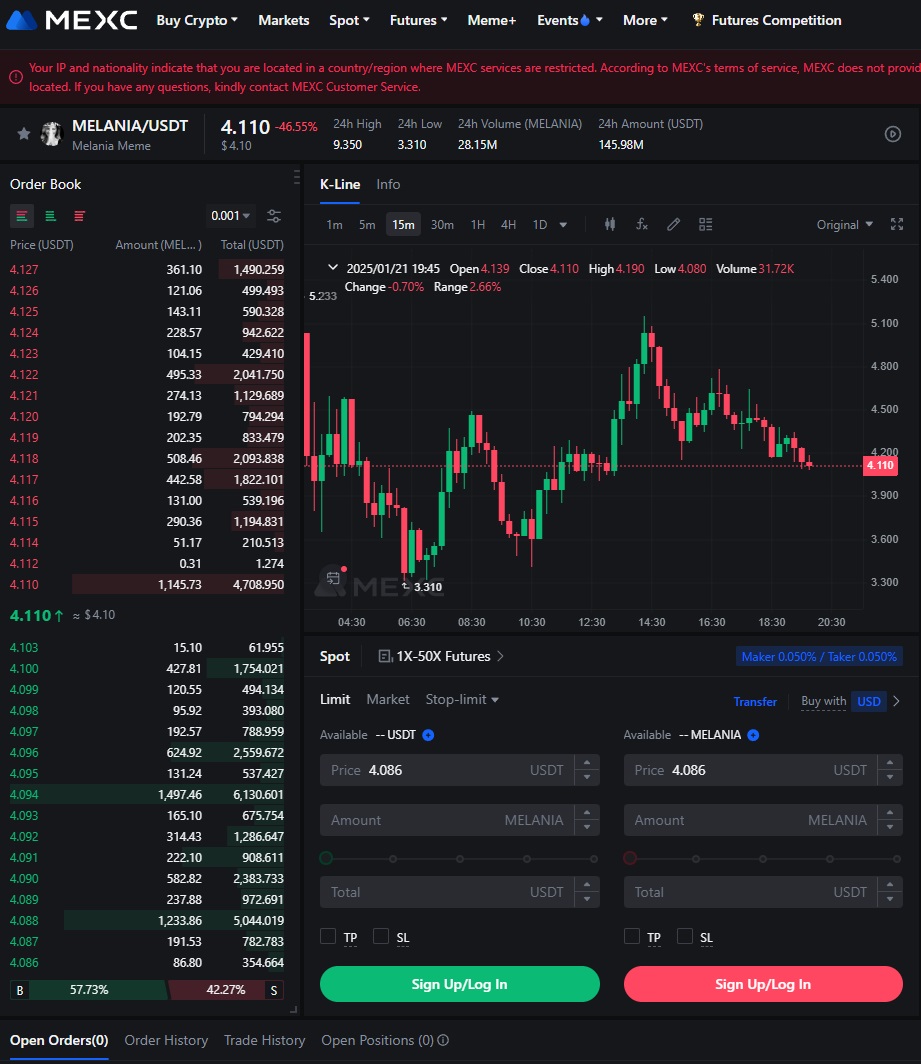The image size is (921, 1064).
Task: Click the sell Total USDT input field
Action: coord(763,892)
